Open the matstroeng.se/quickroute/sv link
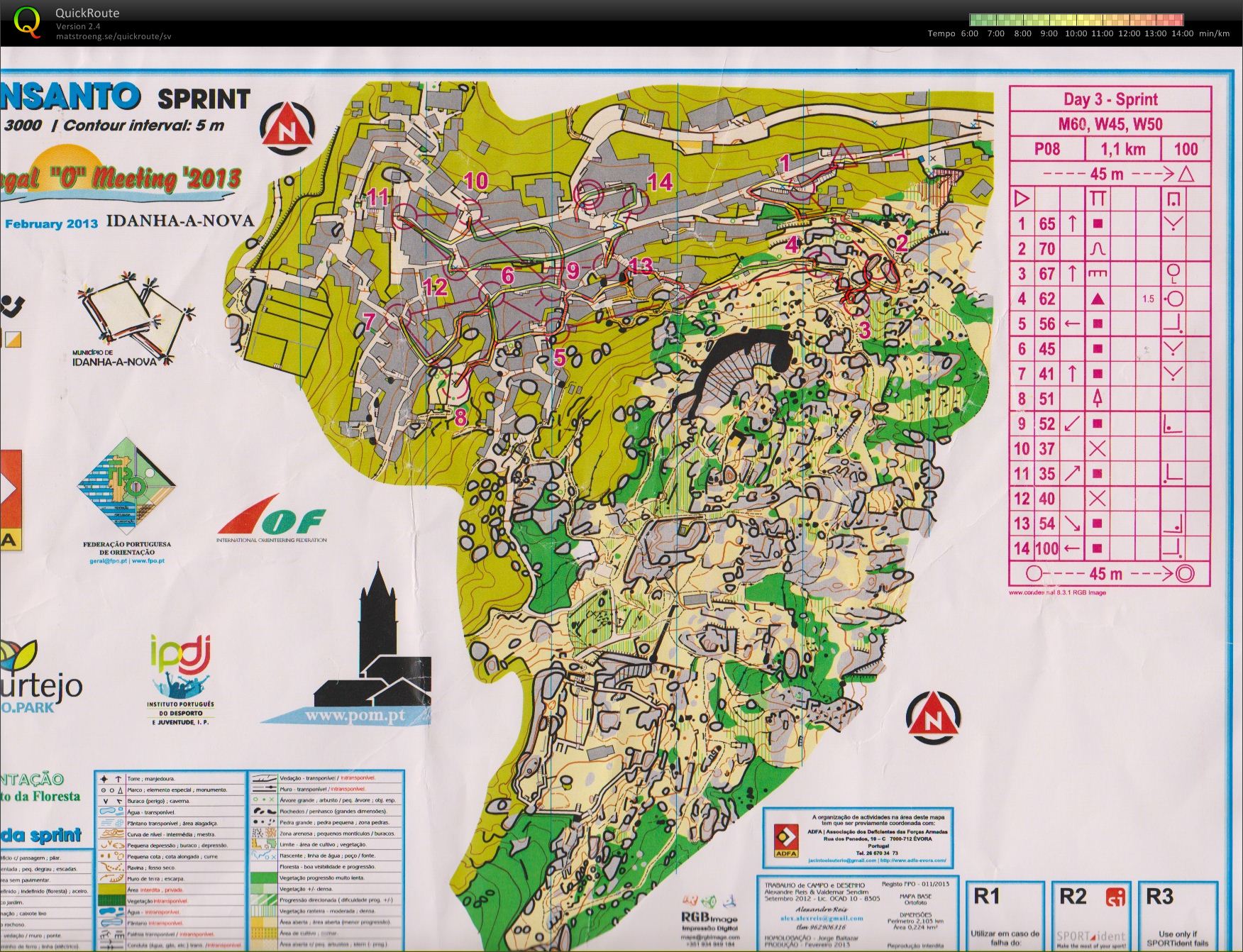Image resolution: width=1243 pixels, height=952 pixels. 114,36
